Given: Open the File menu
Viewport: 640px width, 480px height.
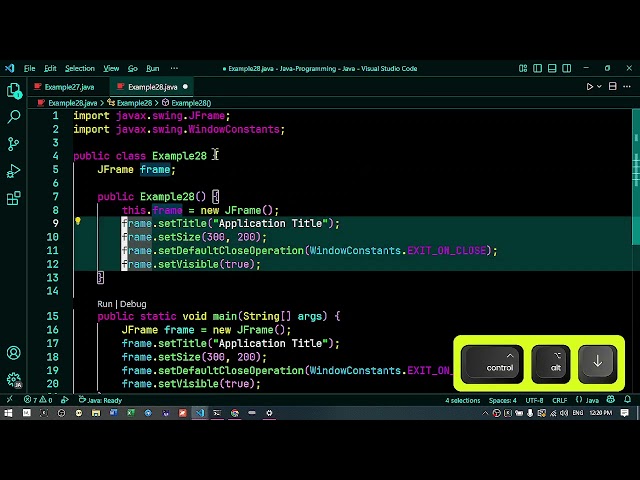Looking at the screenshot, I should point(29,68).
